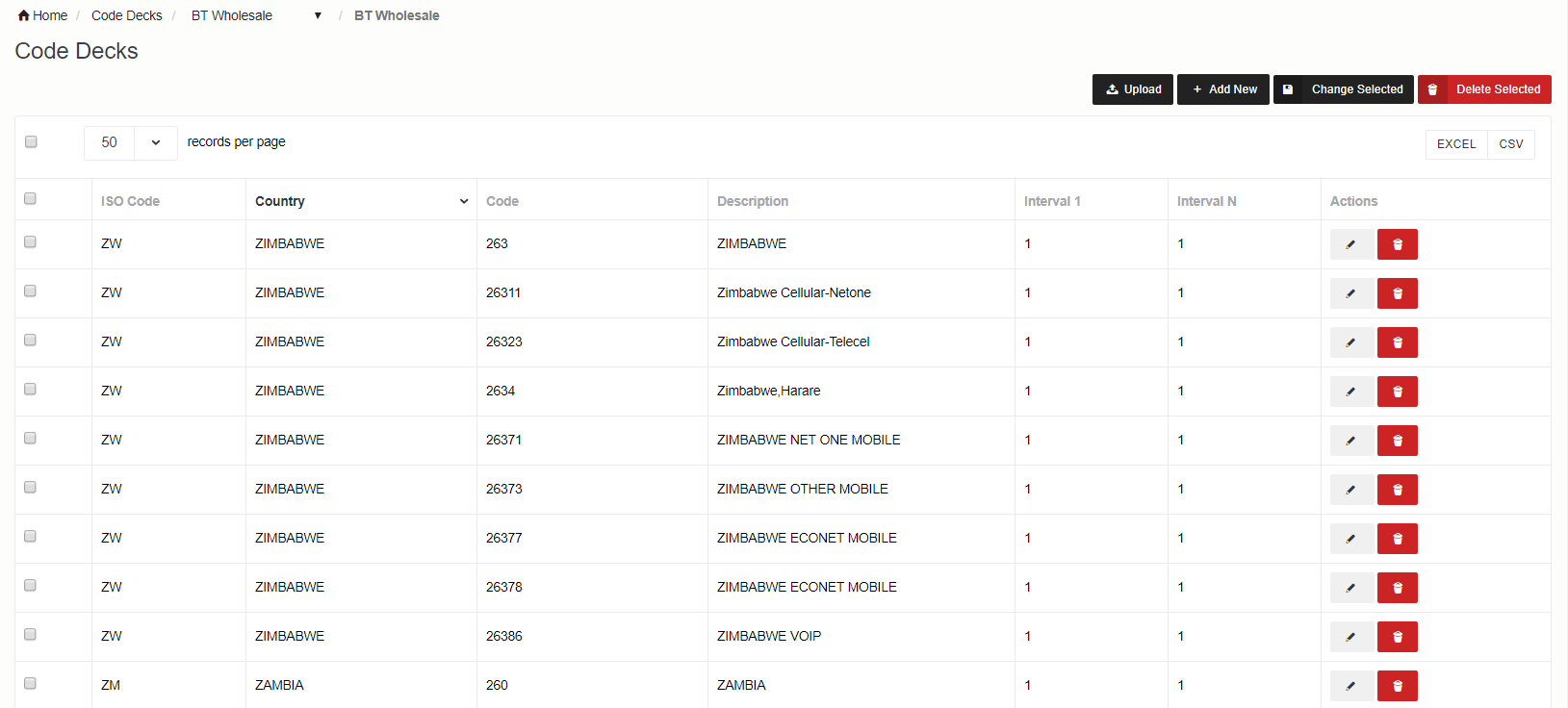Click the pencil edit icon for code 263
The height and width of the screenshot is (708, 1568).
1350,244
